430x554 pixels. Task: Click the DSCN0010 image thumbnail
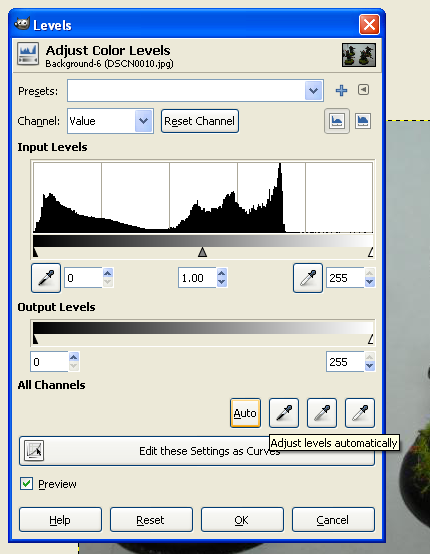click(359, 55)
